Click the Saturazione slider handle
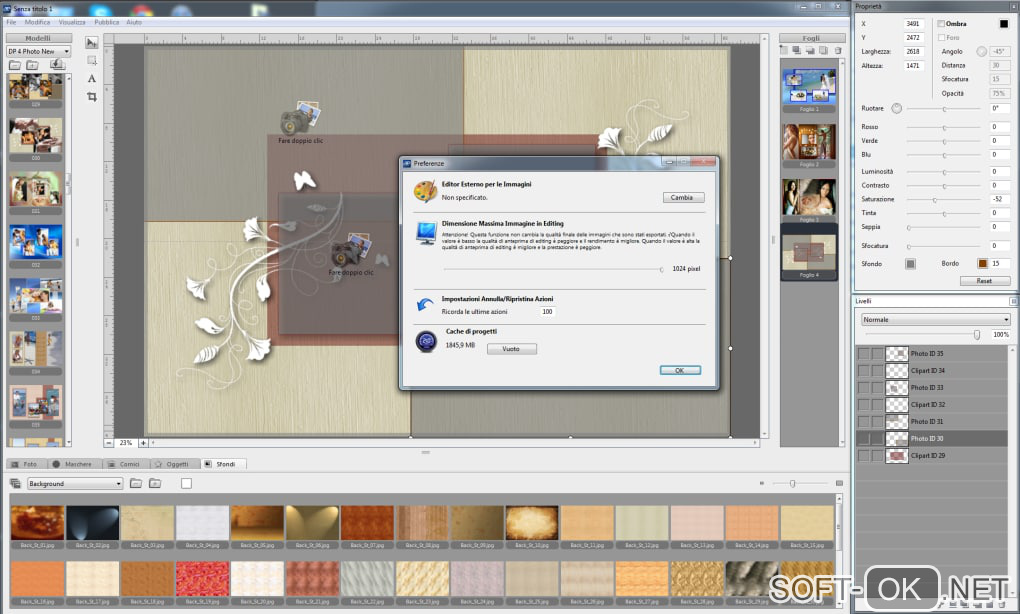 [935, 200]
